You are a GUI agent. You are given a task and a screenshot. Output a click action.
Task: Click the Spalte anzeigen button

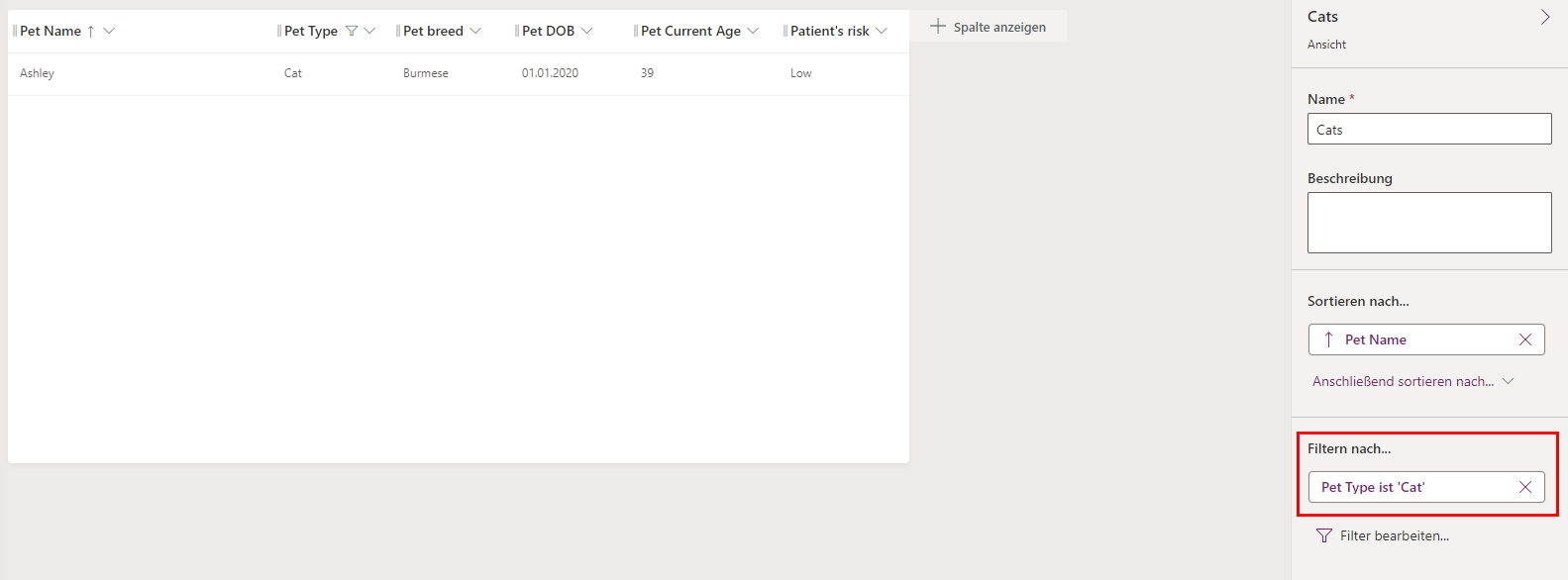pos(989,27)
